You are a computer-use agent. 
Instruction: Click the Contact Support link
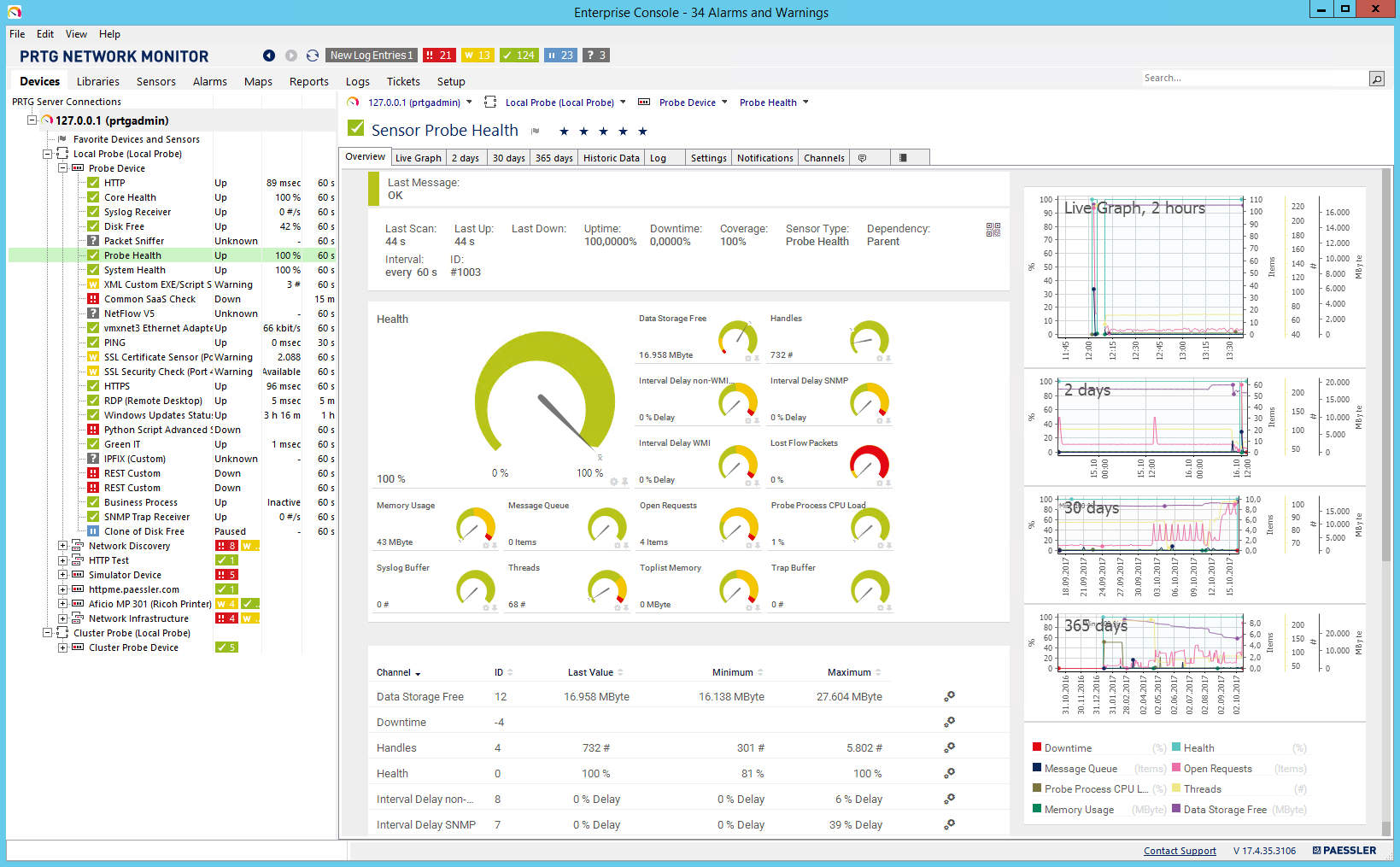click(x=1180, y=851)
